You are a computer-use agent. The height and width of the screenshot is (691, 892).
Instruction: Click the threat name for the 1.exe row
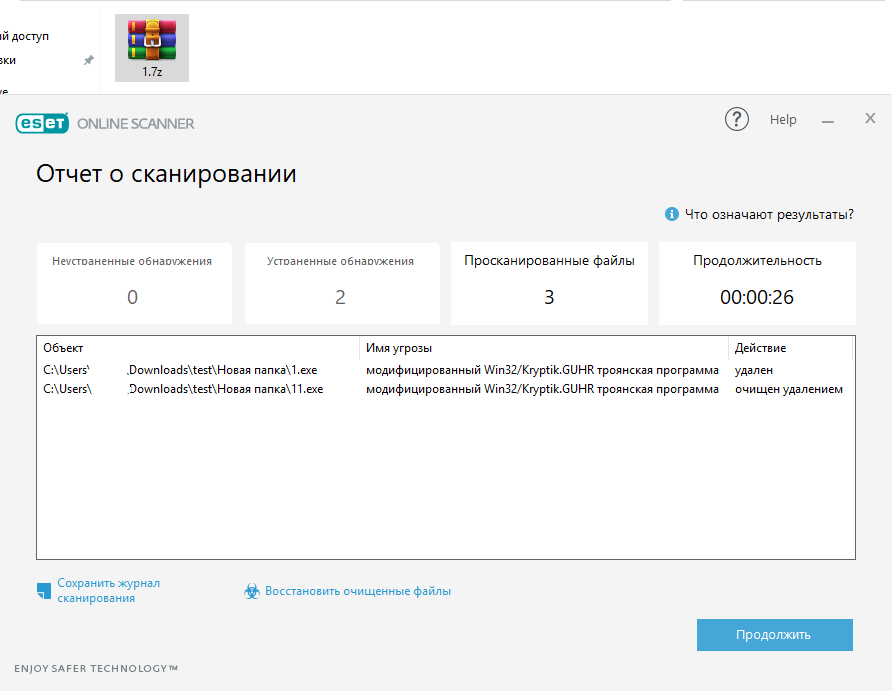542,370
